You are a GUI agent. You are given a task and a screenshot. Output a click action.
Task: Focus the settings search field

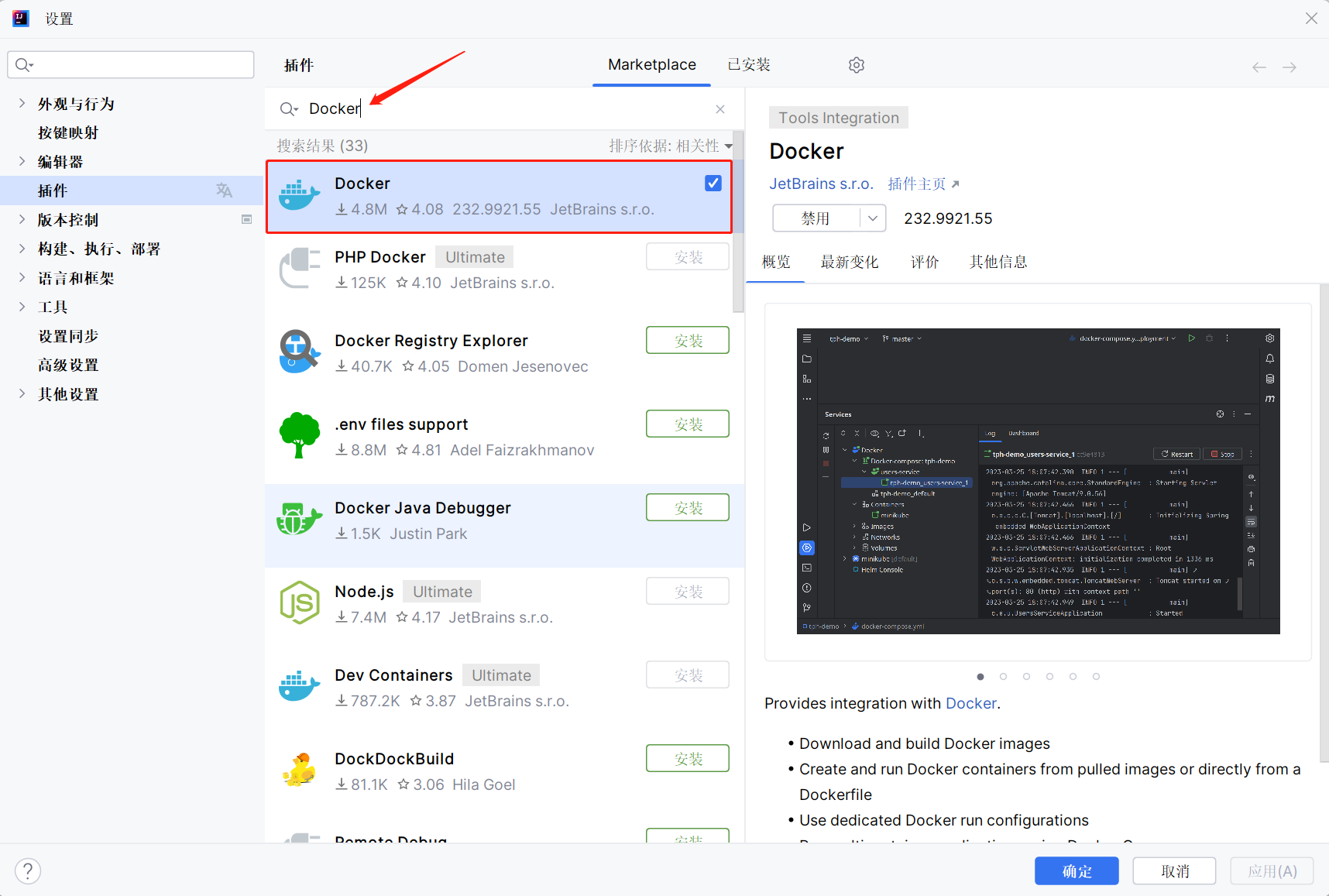[x=131, y=65]
